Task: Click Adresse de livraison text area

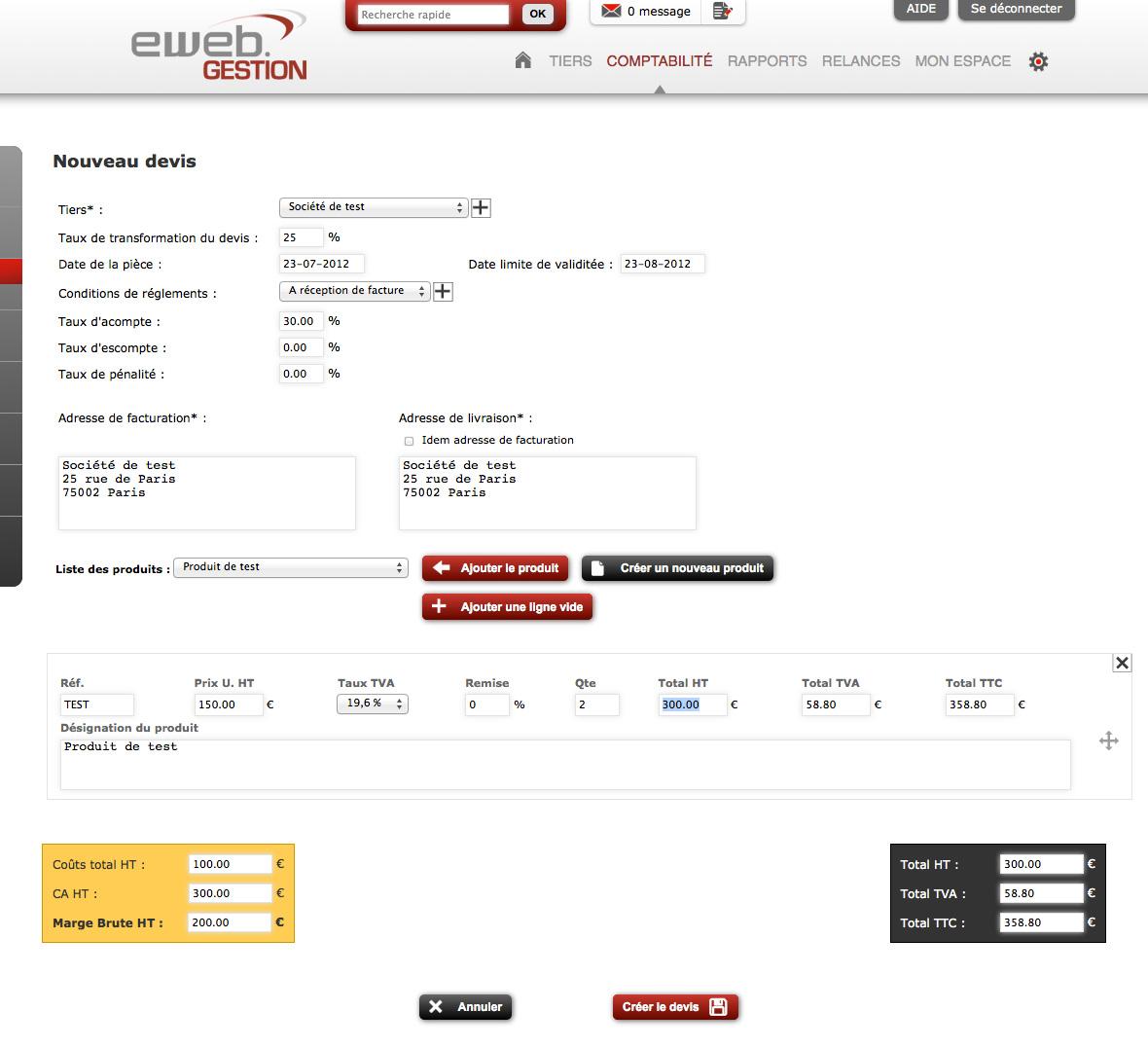Action: [x=548, y=493]
